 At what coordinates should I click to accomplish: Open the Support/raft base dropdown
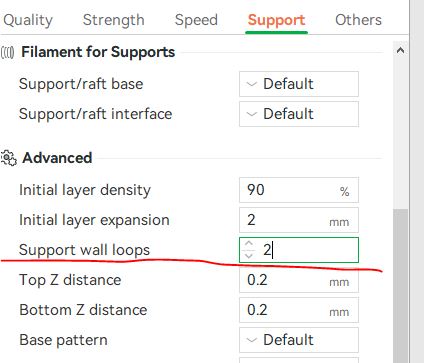pos(299,84)
